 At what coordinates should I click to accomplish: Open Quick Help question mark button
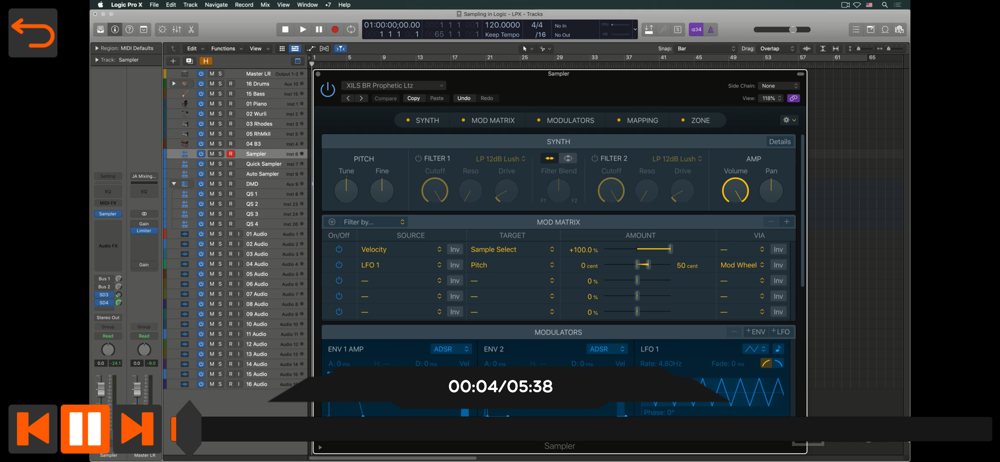click(129, 29)
